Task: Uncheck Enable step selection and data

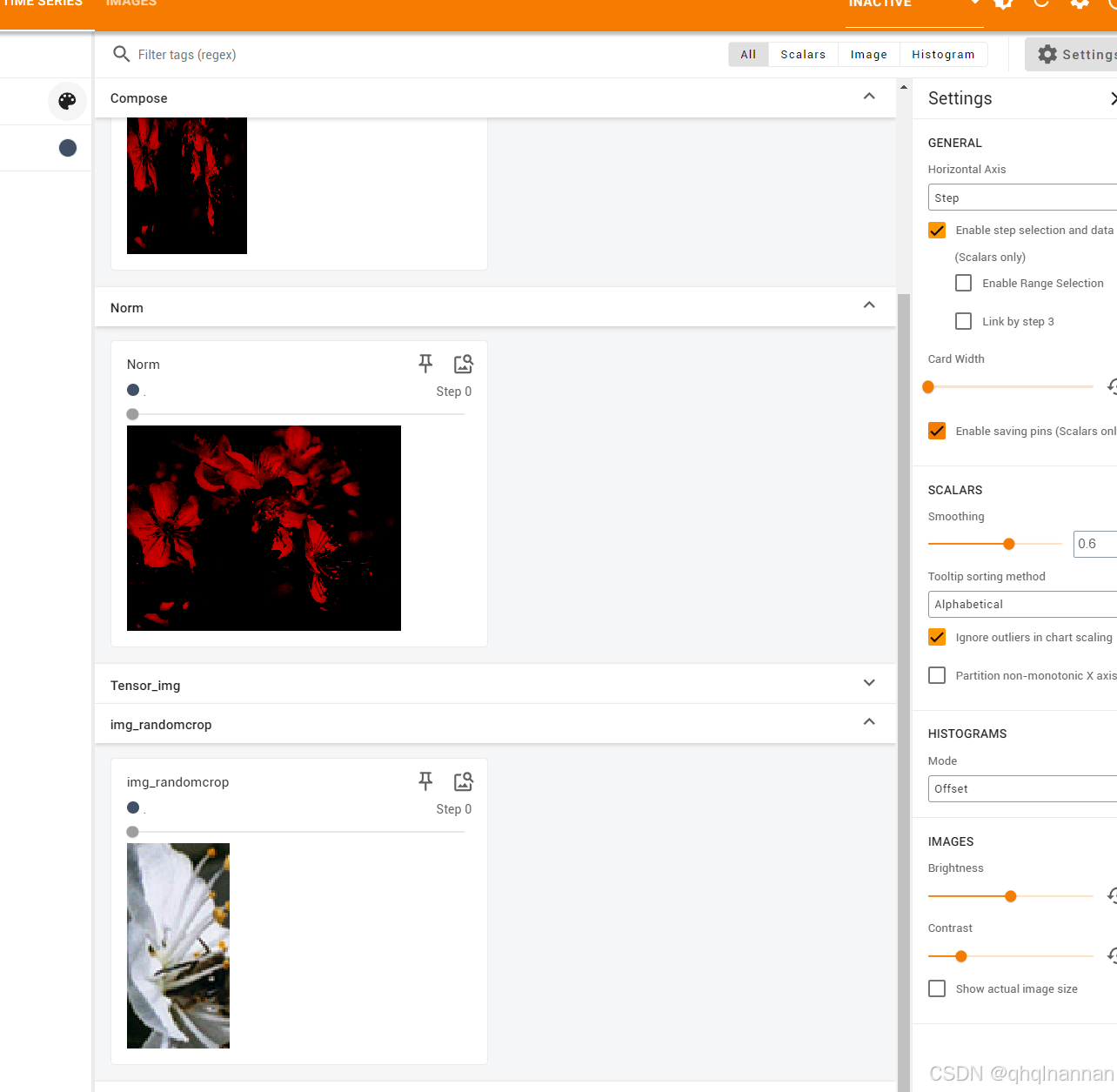Action: tap(937, 230)
